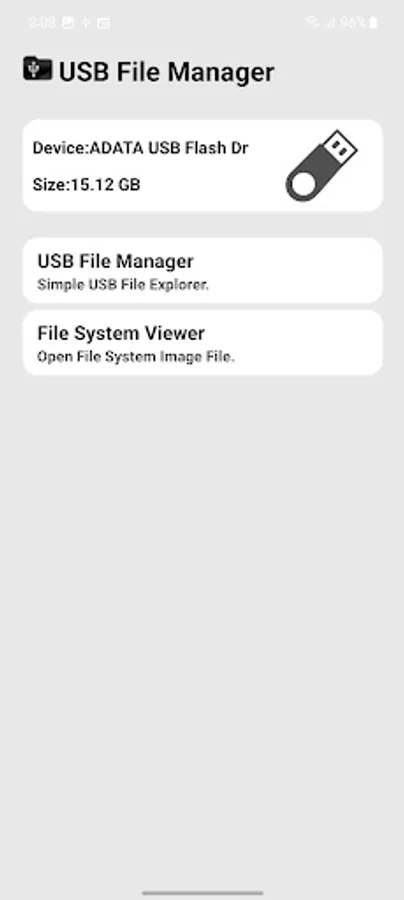Tap the clock time in status bar
The image size is (404, 900).
pos(41,23)
